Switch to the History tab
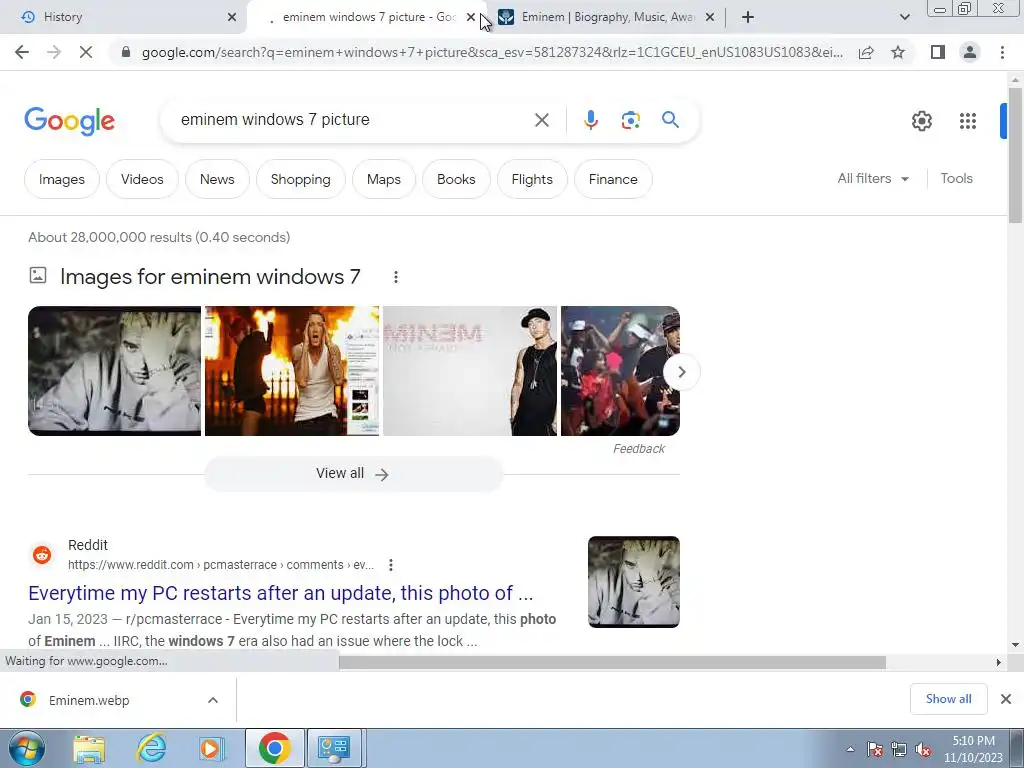Image resolution: width=1024 pixels, height=768 pixels. (x=123, y=17)
